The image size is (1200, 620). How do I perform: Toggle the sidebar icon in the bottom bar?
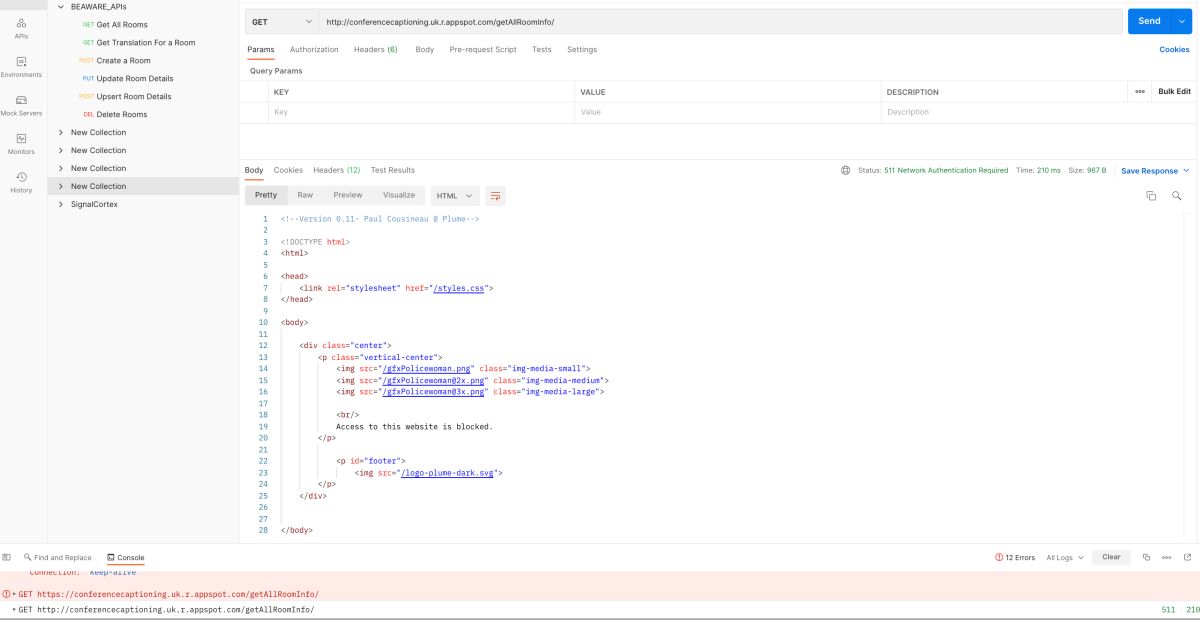tap(7, 557)
